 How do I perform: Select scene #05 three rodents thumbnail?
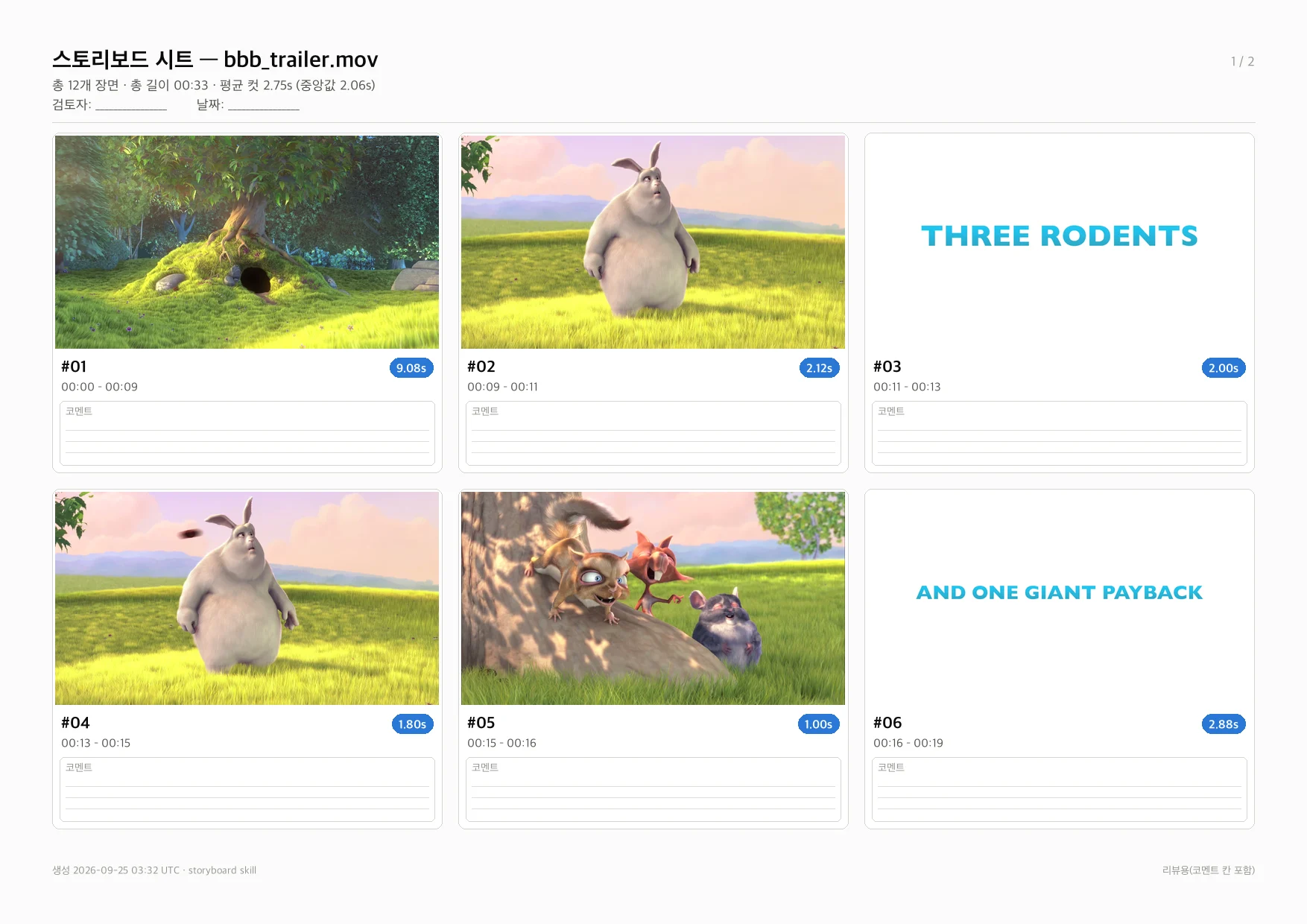point(653,598)
